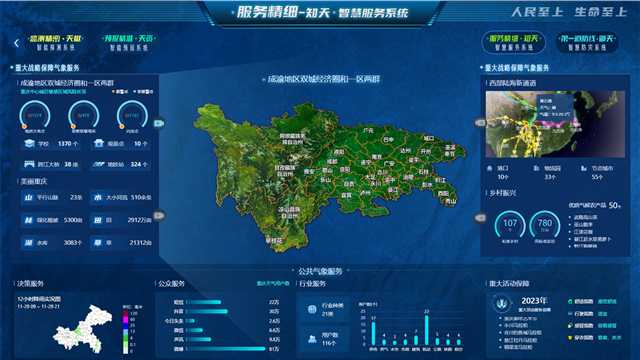Select the 用户数 users icon
Viewport: 640px width, 360px height.
(x=312, y=338)
